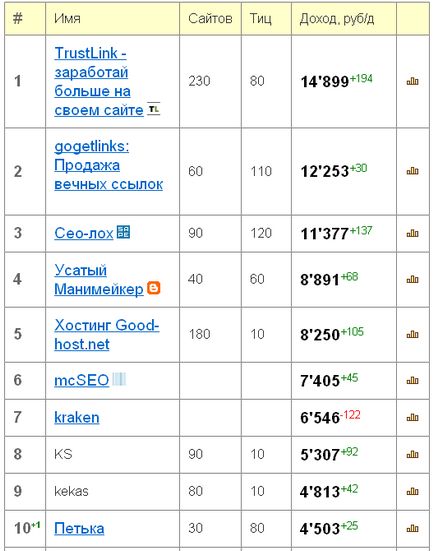Open the kraken link
The image size is (434, 551).
pyautogui.click(x=77, y=417)
